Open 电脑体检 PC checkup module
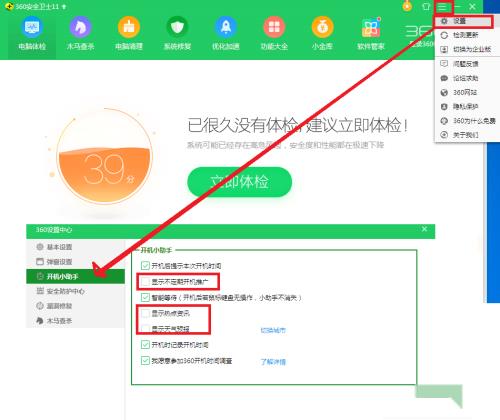Screen dimensions: 500x420 click(32, 34)
